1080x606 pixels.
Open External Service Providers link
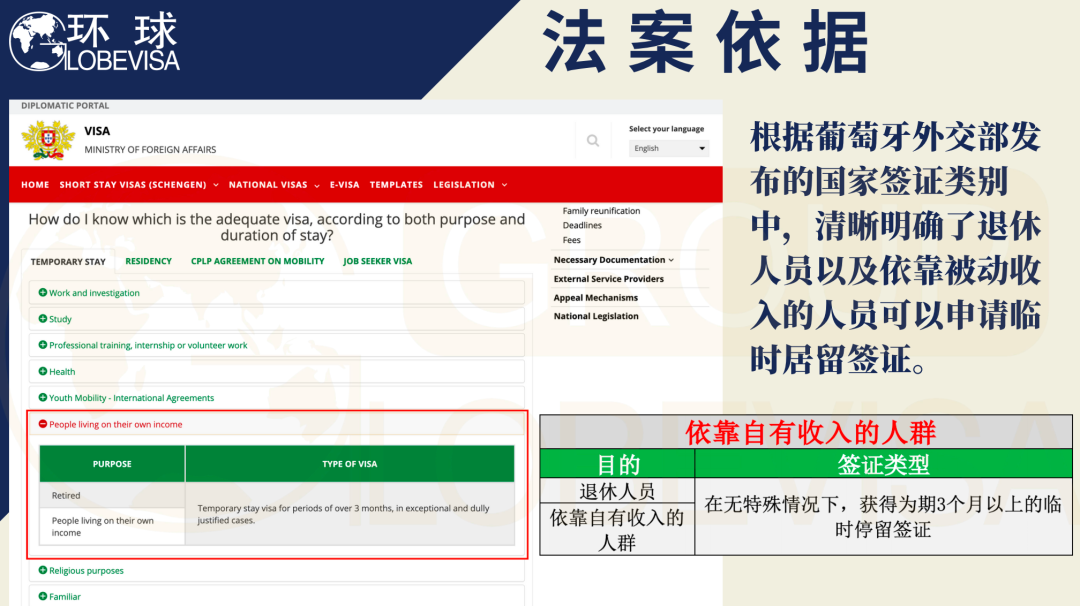609,279
